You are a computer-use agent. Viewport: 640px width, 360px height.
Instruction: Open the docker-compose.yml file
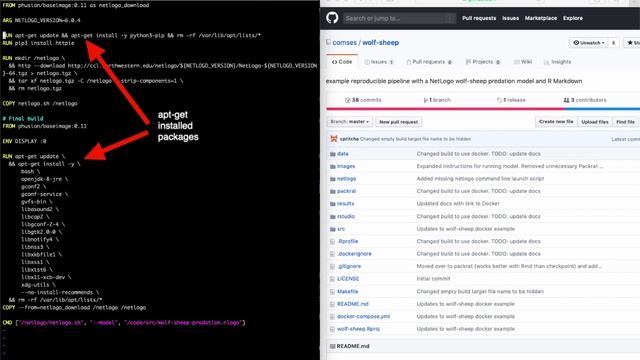pos(363,316)
